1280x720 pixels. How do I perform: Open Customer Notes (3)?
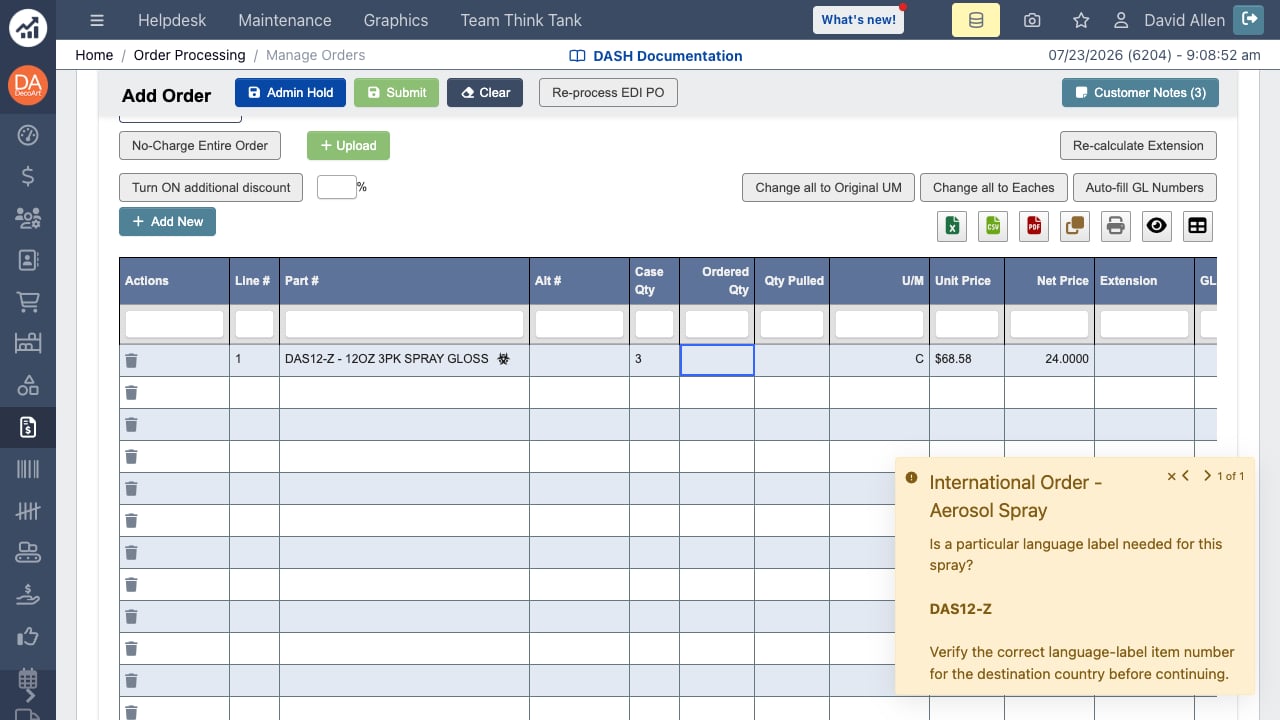pos(1140,92)
